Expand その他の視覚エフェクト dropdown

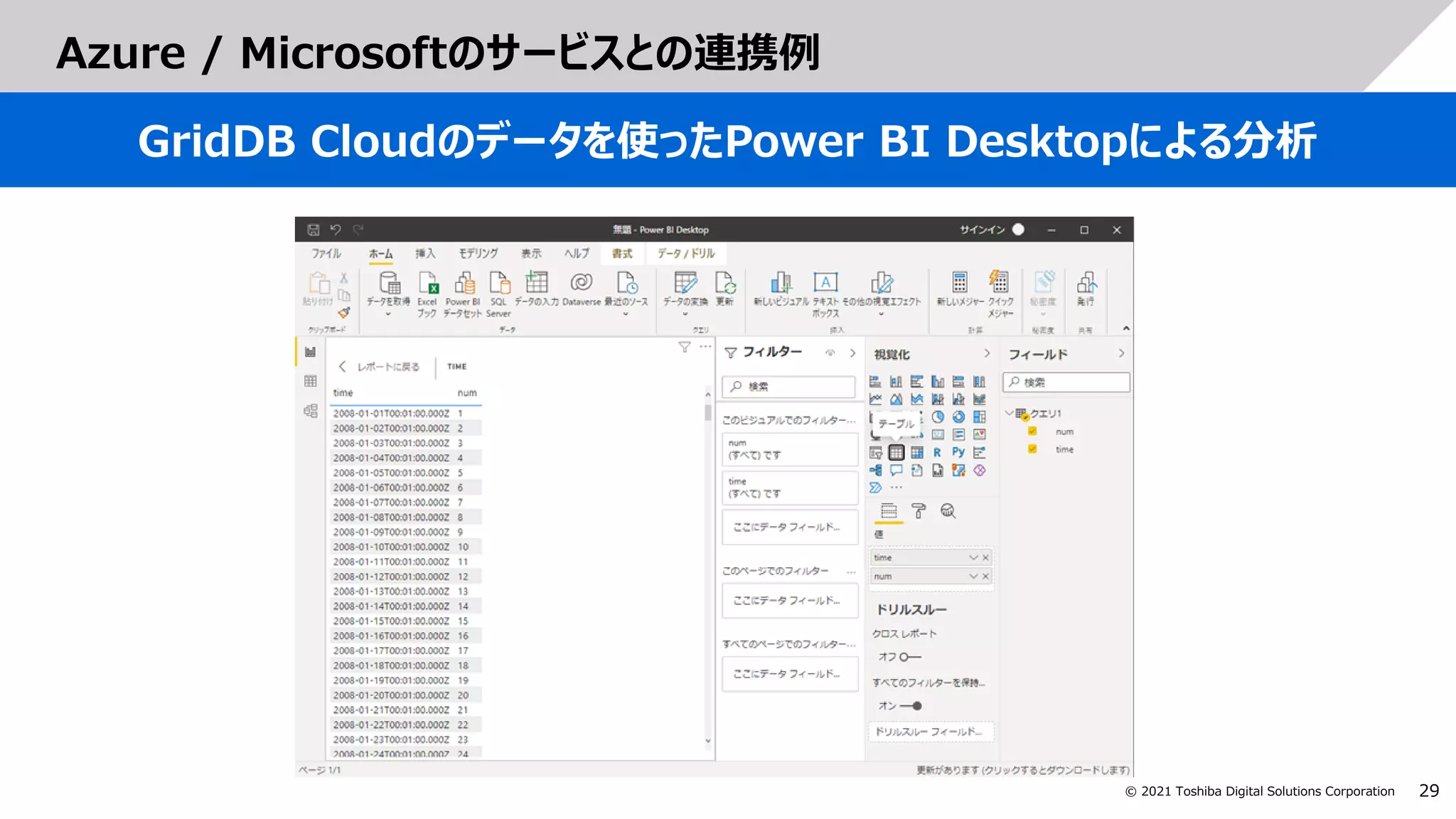tap(882, 314)
